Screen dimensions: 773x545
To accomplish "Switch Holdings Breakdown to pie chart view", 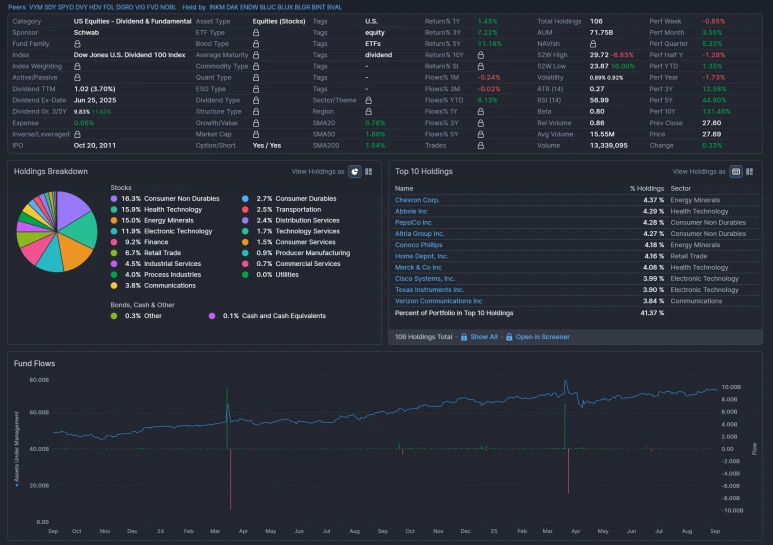I will pos(354,171).
